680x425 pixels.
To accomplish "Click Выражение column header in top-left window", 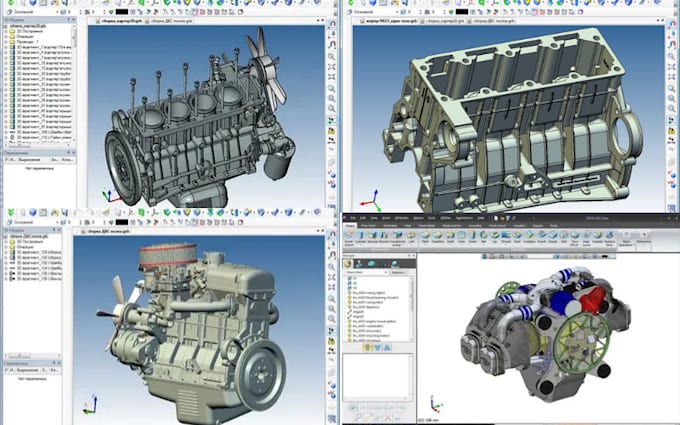I will 28,160.
